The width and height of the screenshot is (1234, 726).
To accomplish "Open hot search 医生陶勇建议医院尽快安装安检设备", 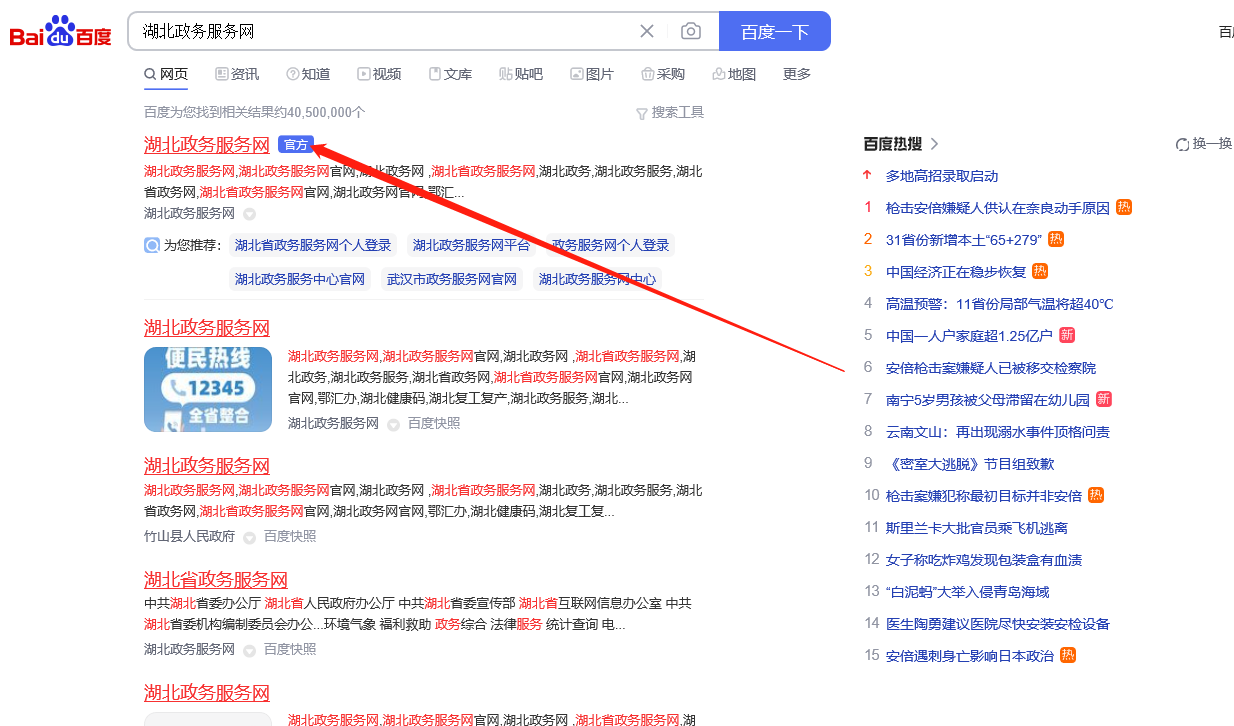I will (998, 624).
